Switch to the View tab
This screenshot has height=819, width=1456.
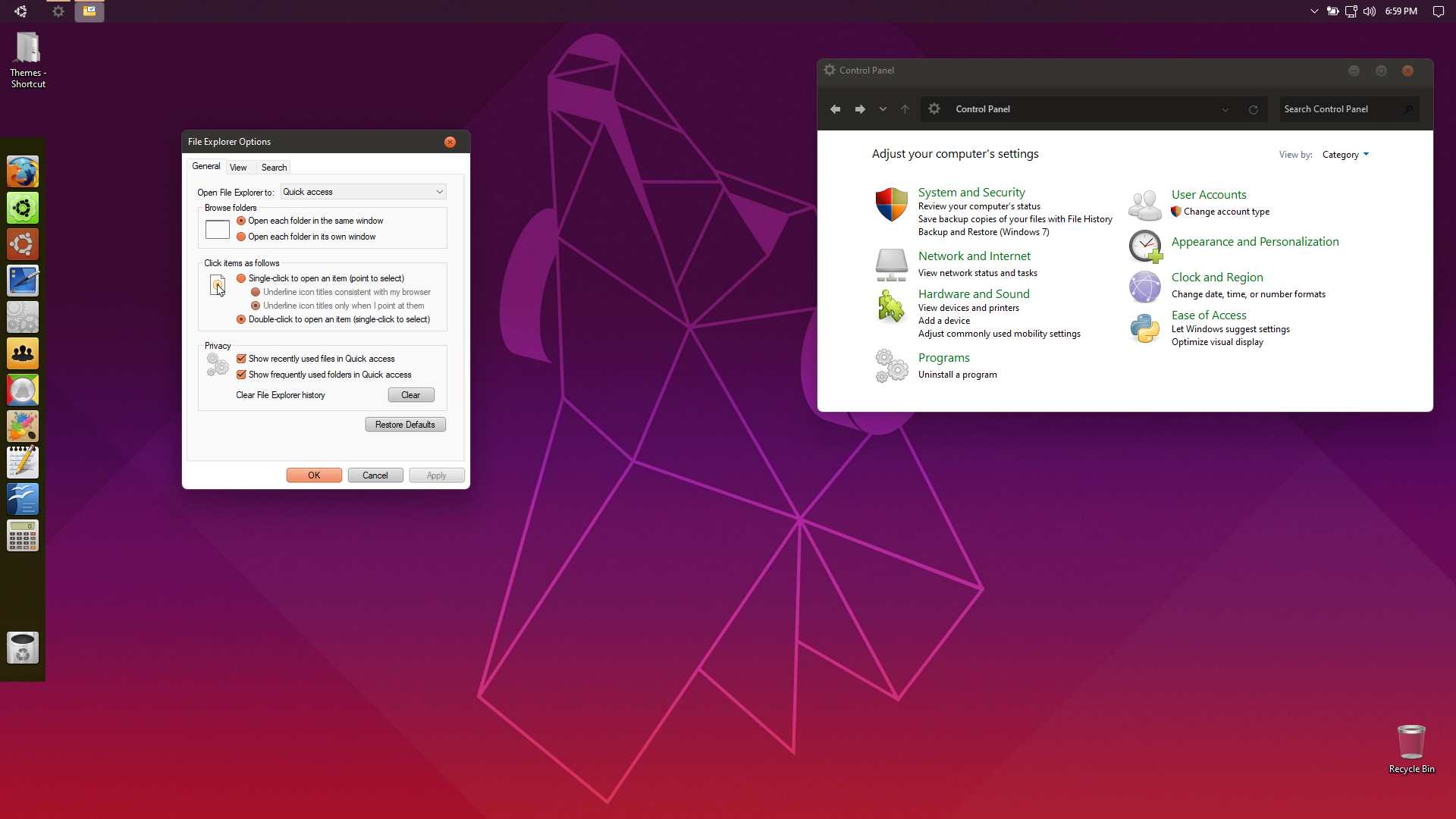coord(238,168)
